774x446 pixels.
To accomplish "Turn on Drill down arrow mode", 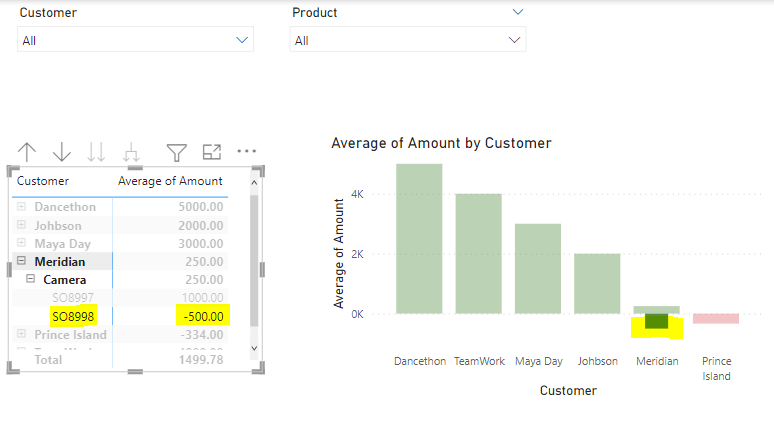I will pos(62,152).
